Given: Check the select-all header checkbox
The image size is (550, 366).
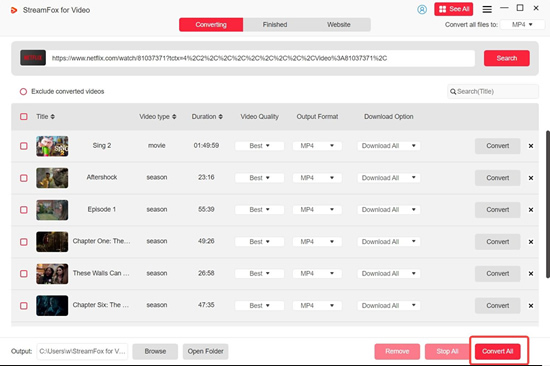Looking at the screenshot, I should (x=24, y=117).
